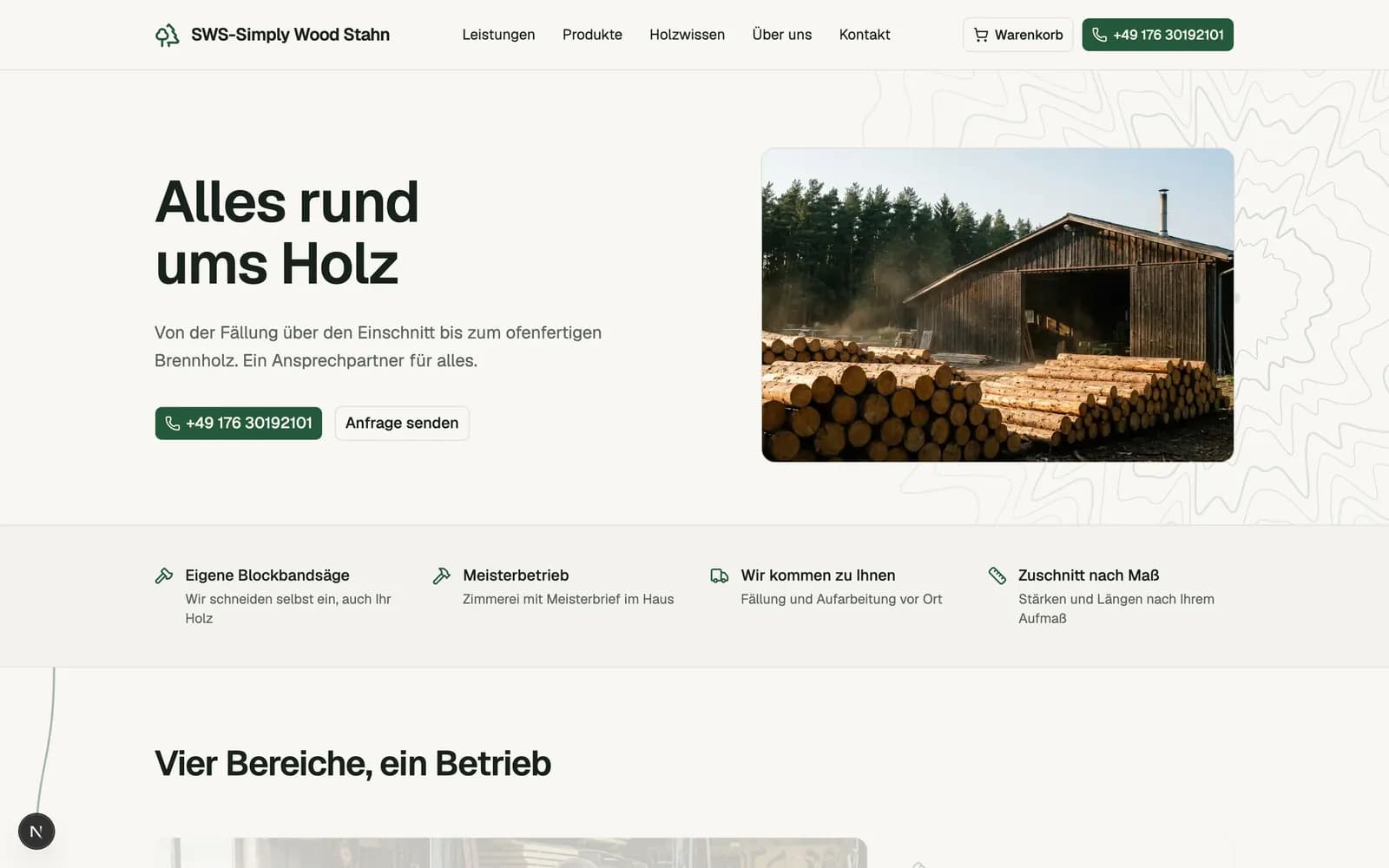Click the Eigene Blockbandsäge axe icon
The image size is (1389, 868).
tap(164, 575)
